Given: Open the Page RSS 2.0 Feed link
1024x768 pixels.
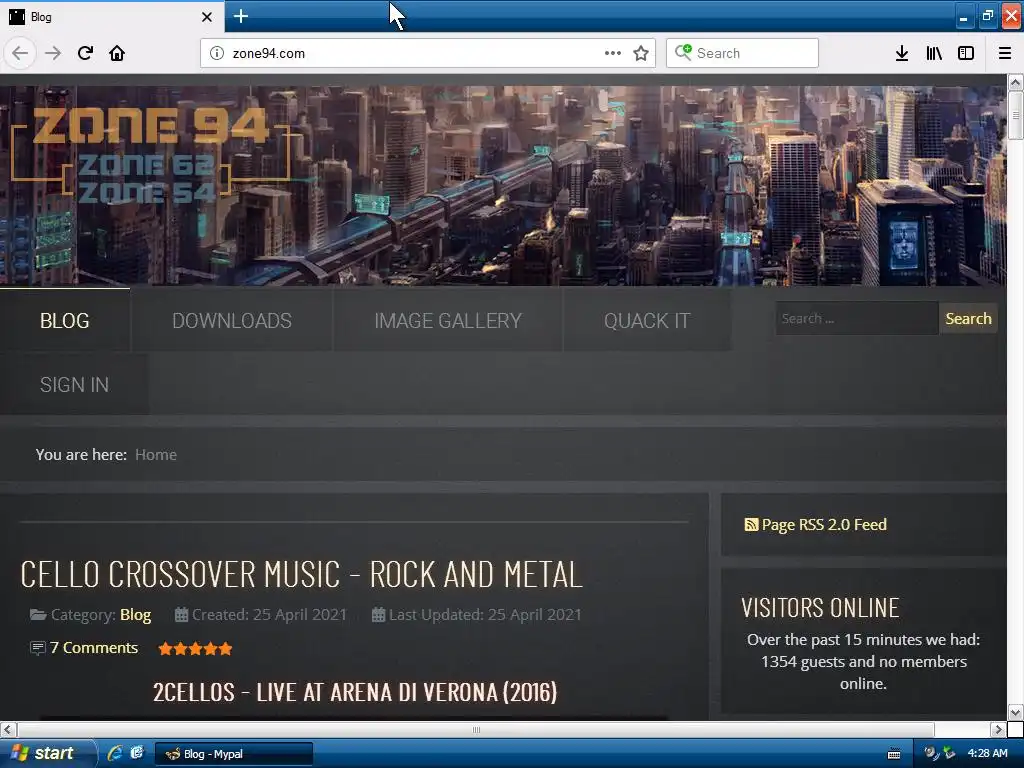Looking at the screenshot, I should 824,524.
